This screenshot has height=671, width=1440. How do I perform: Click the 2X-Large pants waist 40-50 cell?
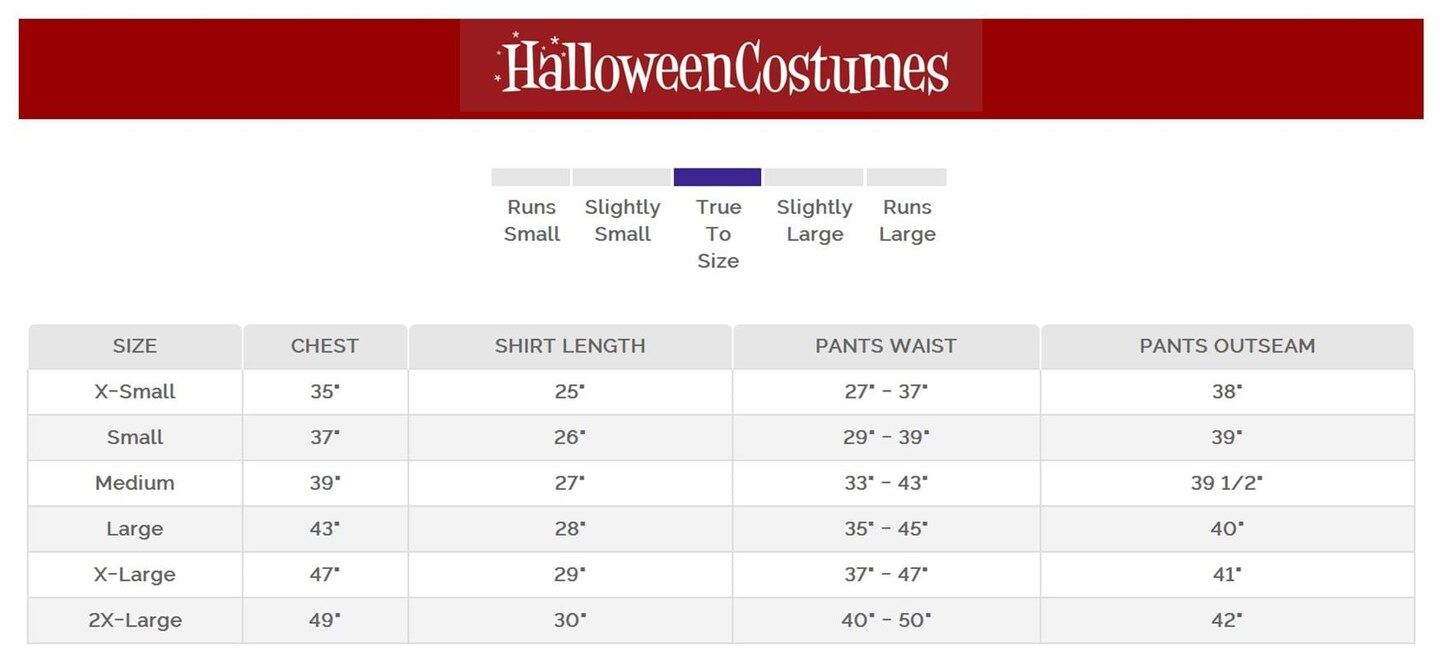[x=886, y=620]
